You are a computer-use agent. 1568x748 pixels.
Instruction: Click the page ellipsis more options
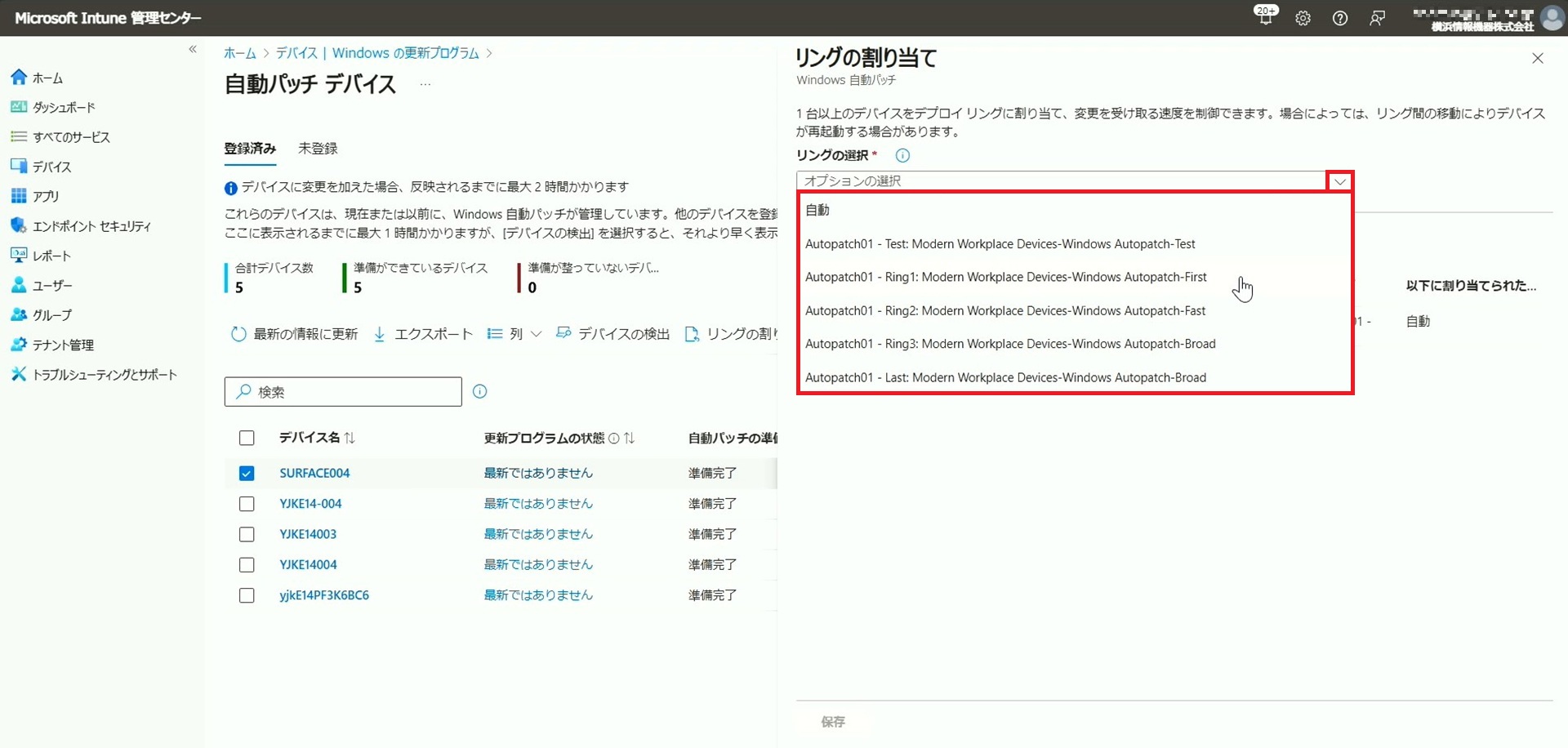[x=425, y=84]
